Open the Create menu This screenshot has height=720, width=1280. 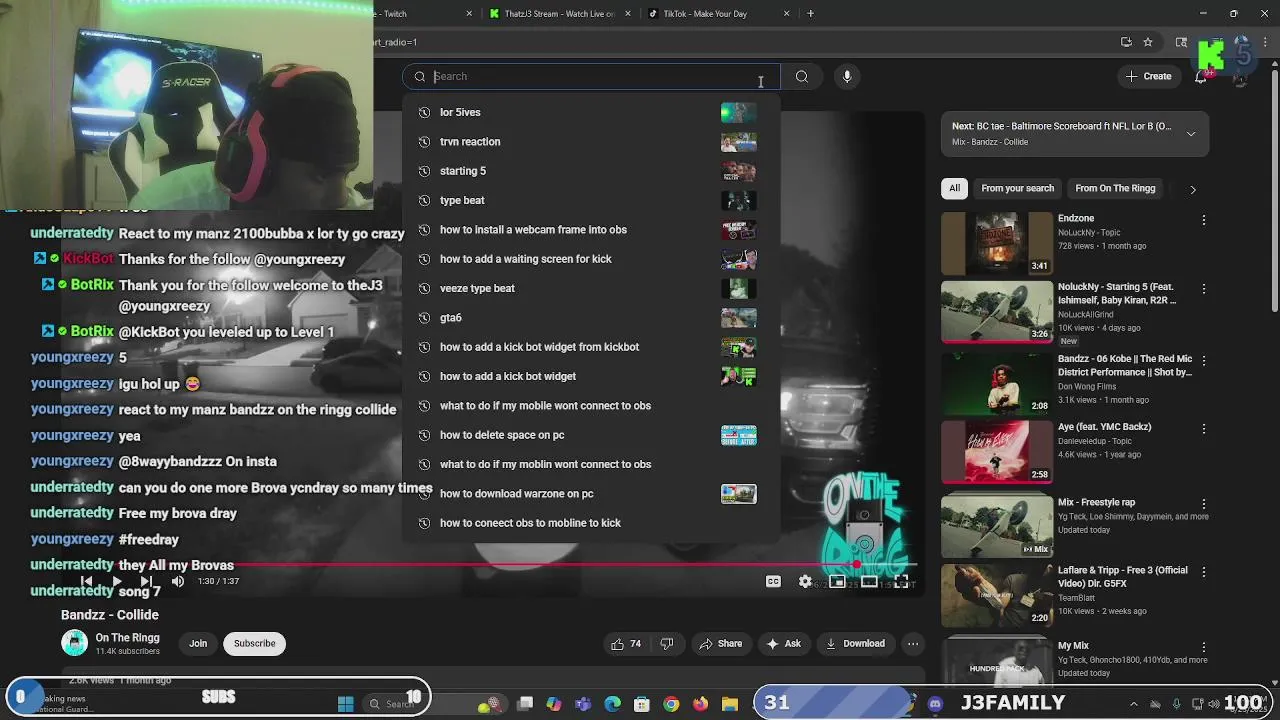coord(1148,76)
